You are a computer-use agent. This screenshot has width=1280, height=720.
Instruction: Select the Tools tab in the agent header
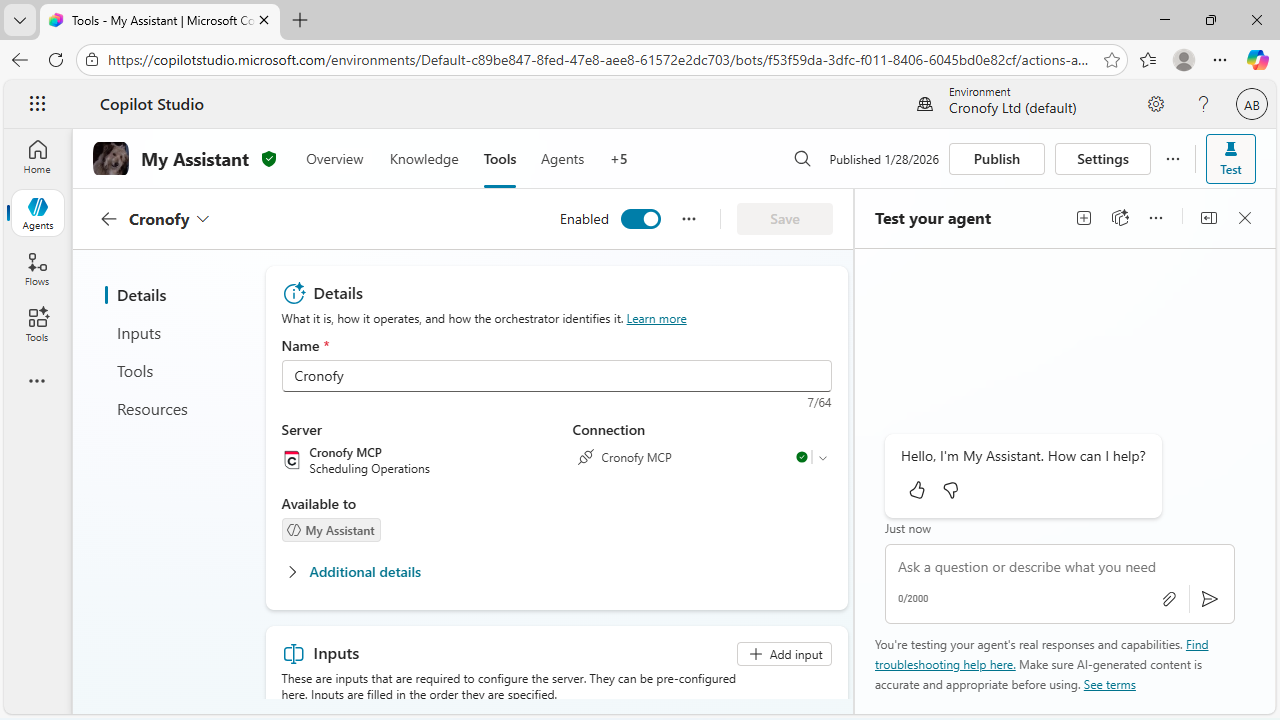[x=500, y=159]
